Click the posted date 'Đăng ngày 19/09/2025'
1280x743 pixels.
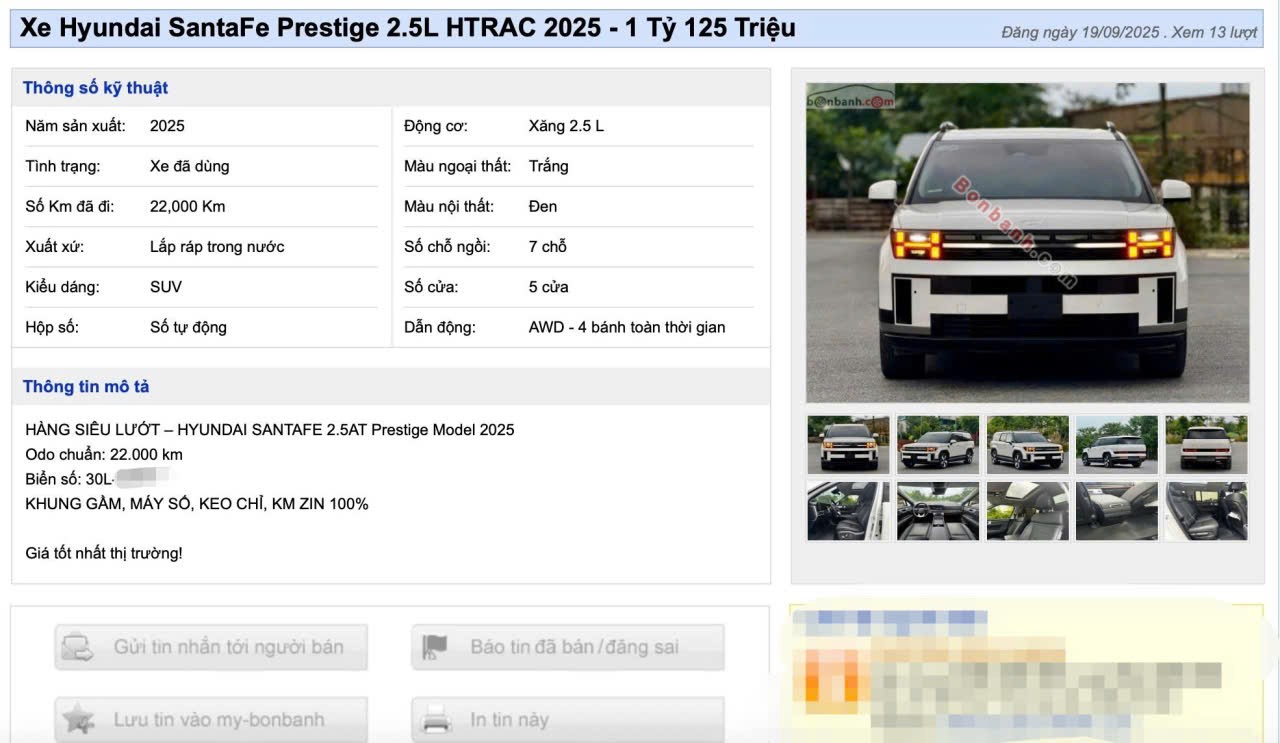(1080, 33)
